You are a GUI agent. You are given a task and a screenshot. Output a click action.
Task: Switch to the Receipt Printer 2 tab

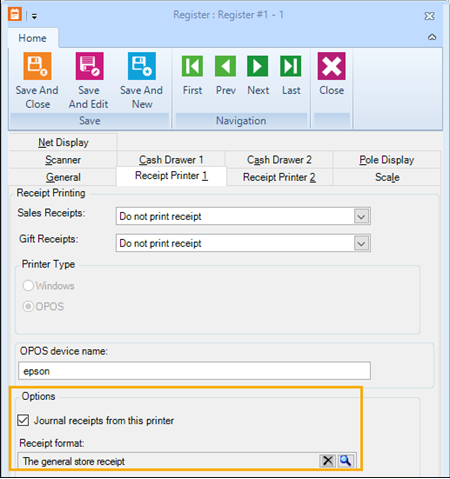pyautogui.click(x=279, y=177)
